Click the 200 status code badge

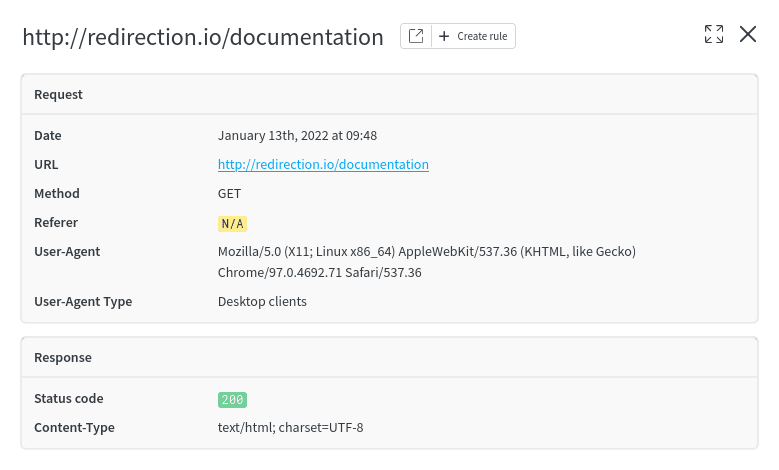tap(232, 399)
